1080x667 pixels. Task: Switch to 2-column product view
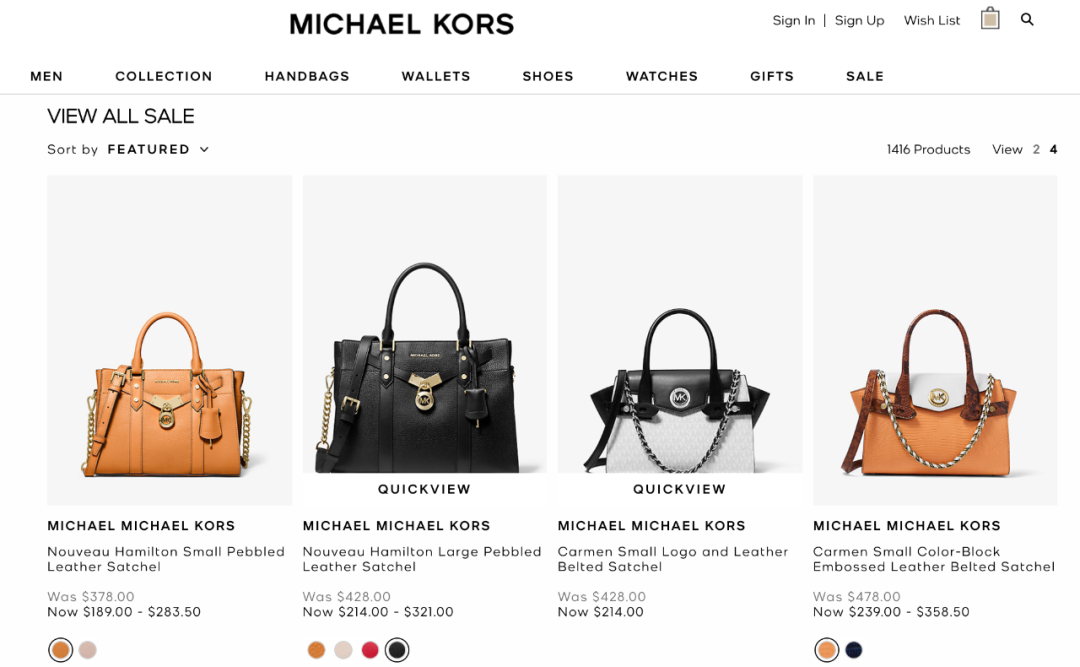point(1036,150)
